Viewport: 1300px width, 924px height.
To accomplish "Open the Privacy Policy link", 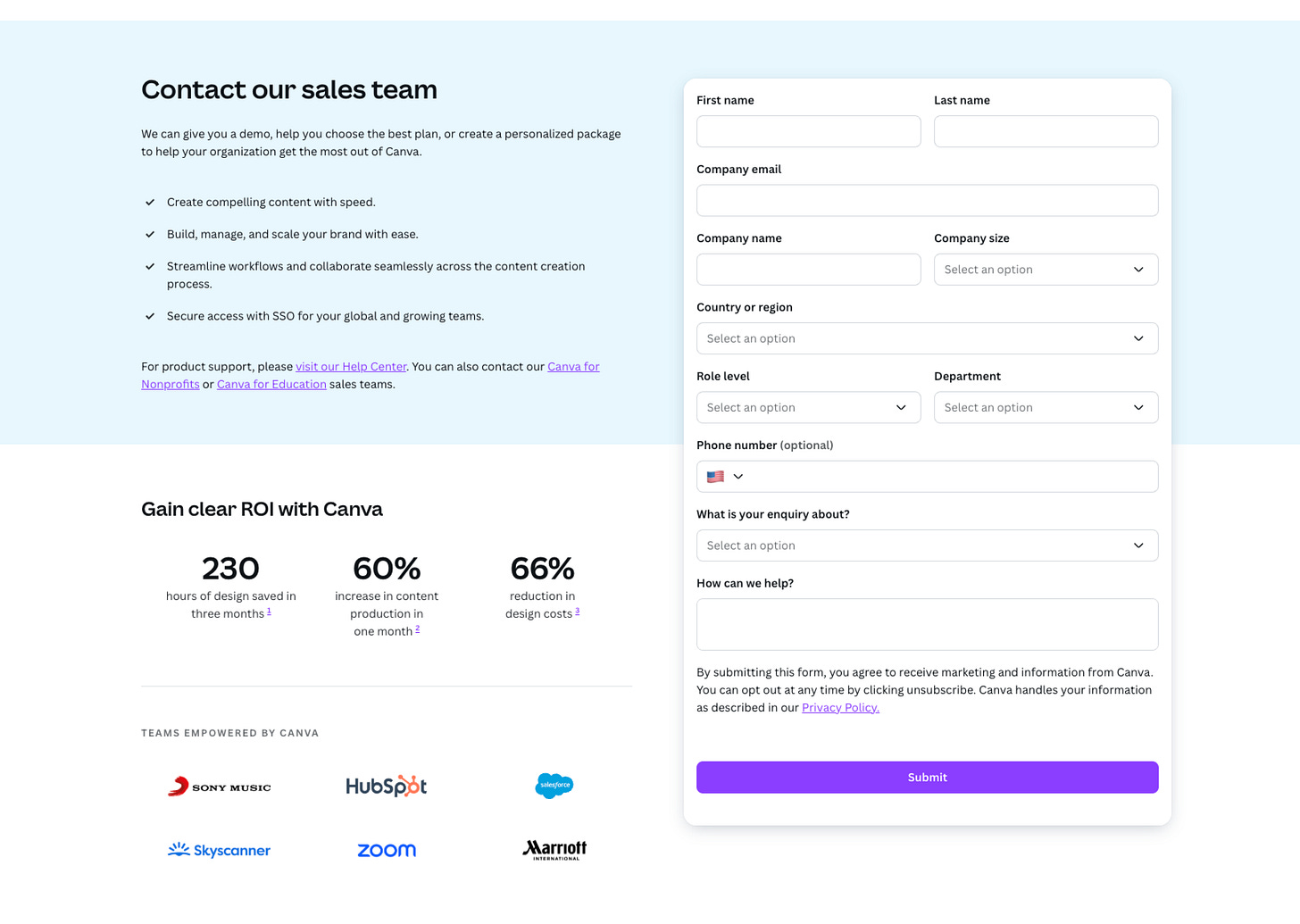I will tap(840, 708).
